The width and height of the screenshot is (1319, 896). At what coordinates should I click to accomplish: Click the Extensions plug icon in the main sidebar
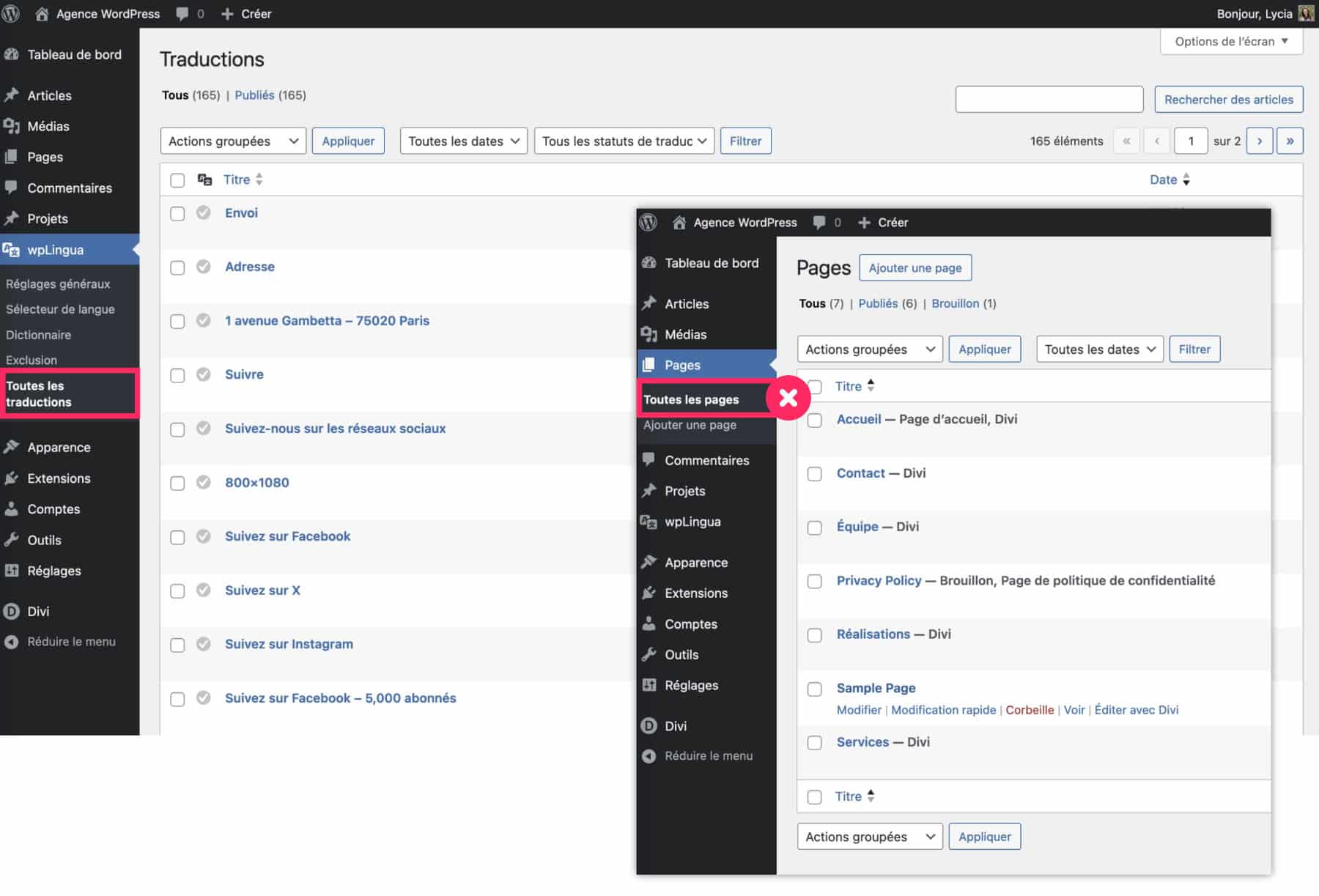tap(11, 478)
